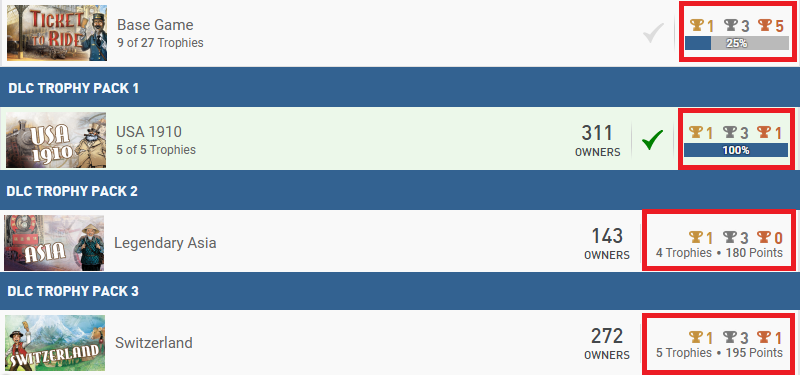Click the gold trophy icon for Switzerland
This screenshot has width=800, height=375.
coord(695,337)
